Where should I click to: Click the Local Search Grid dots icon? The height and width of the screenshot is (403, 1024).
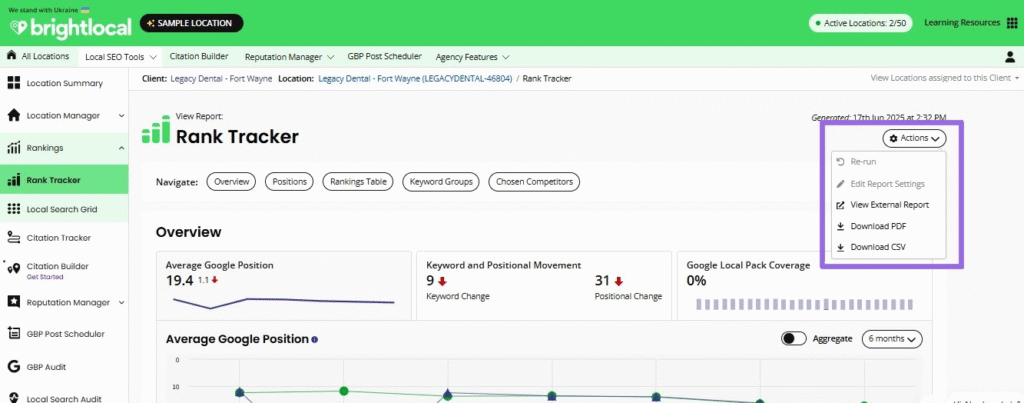[13, 209]
